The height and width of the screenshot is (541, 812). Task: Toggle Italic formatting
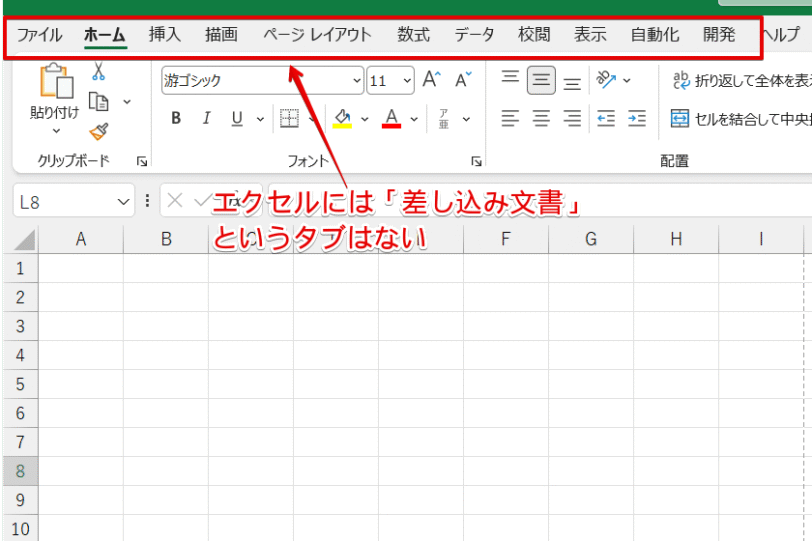tap(207, 119)
